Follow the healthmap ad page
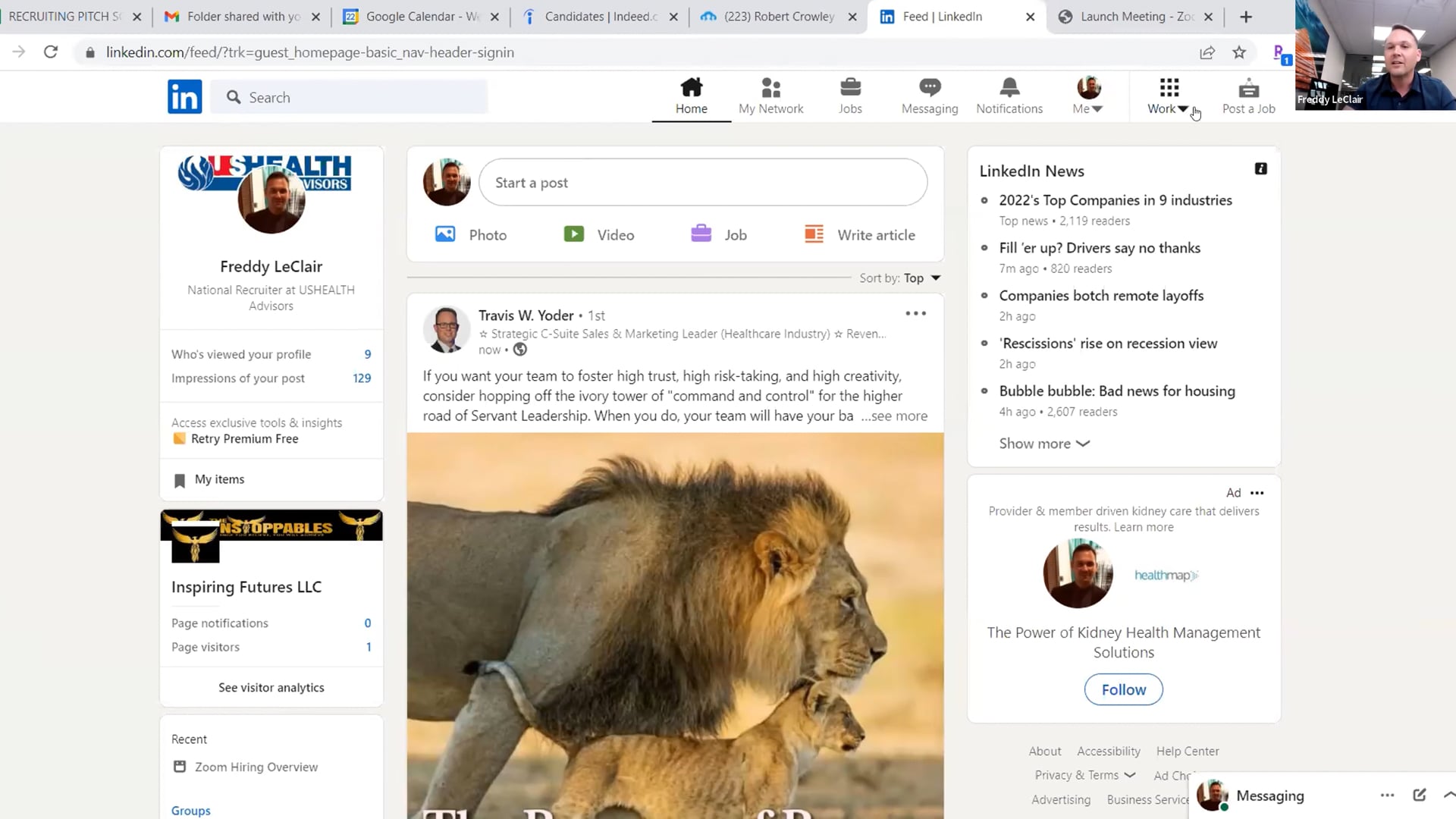This screenshot has width=1456, height=819. click(1123, 689)
